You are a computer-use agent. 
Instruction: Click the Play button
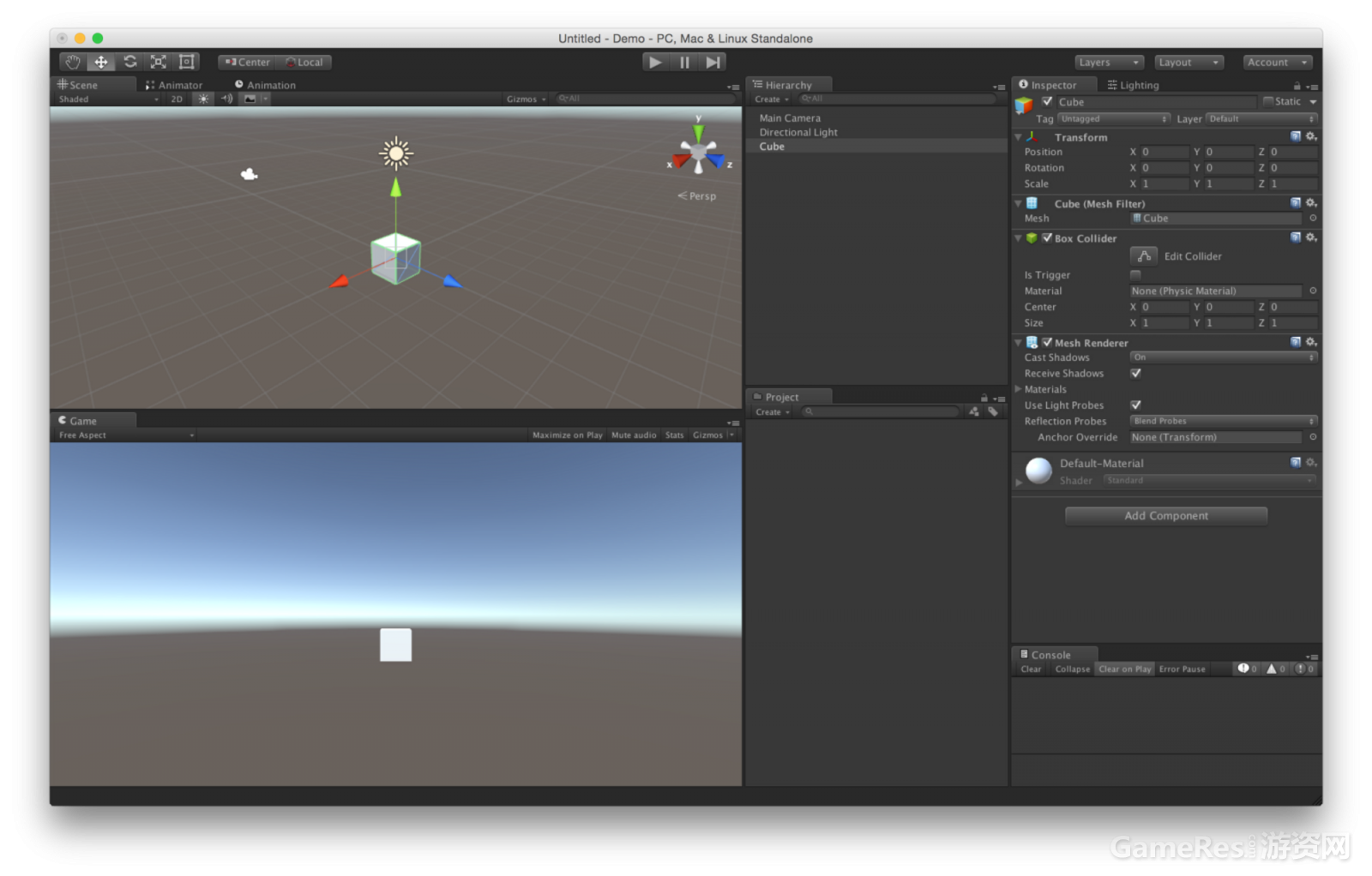tap(655, 62)
